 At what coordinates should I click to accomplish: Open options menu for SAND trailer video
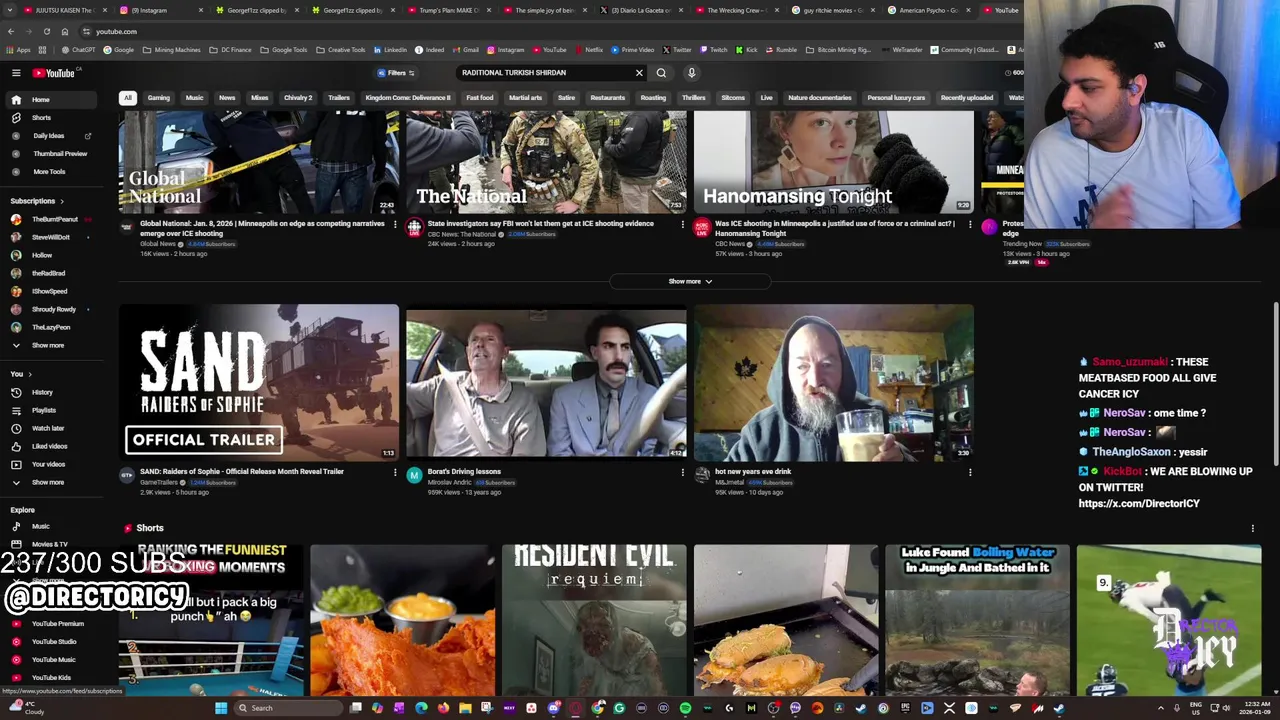tap(395, 472)
